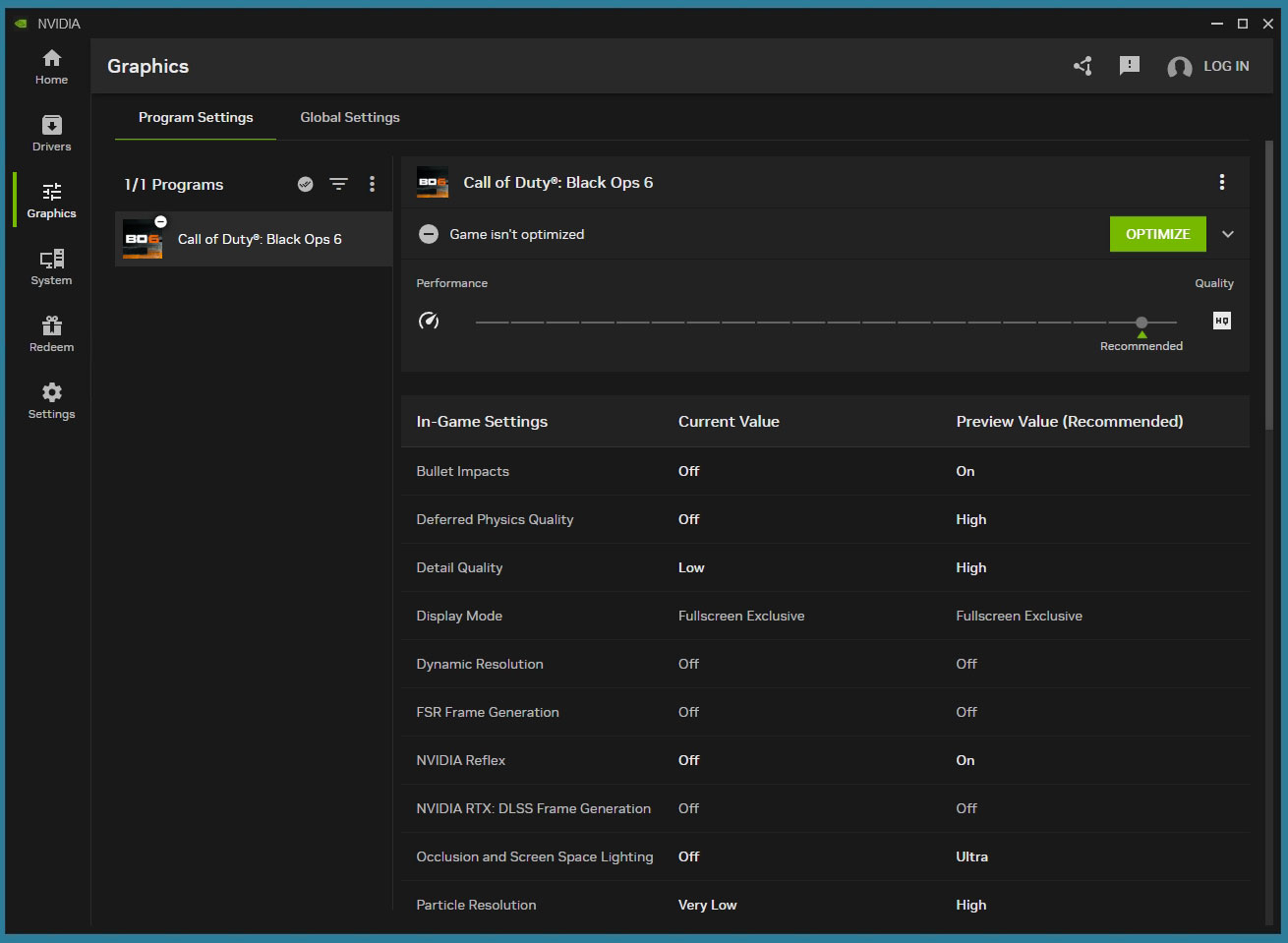Open the Redeem gift section
1288x943 pixels.
pyautogui.click(x=51, y=334)
